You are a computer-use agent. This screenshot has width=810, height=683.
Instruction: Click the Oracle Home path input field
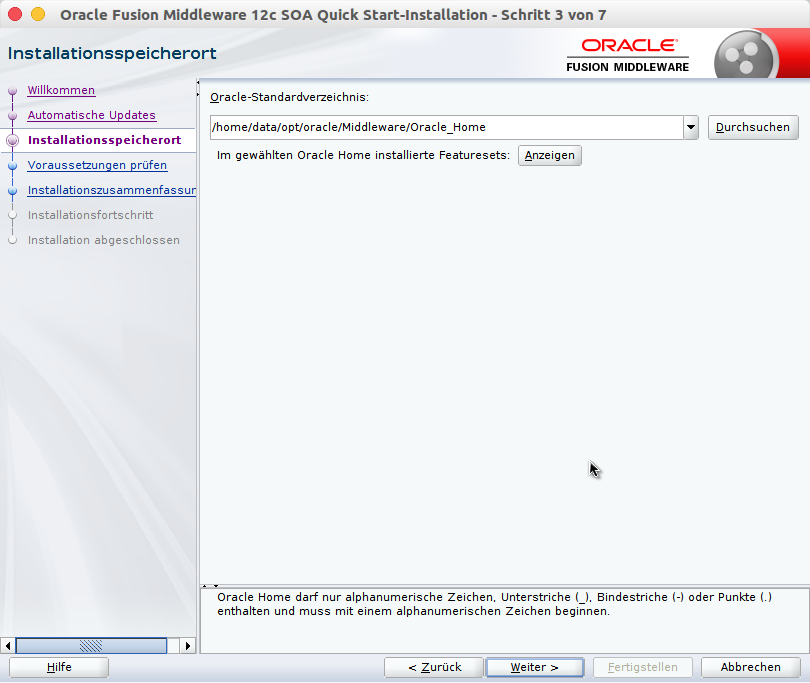pos(440,127)
